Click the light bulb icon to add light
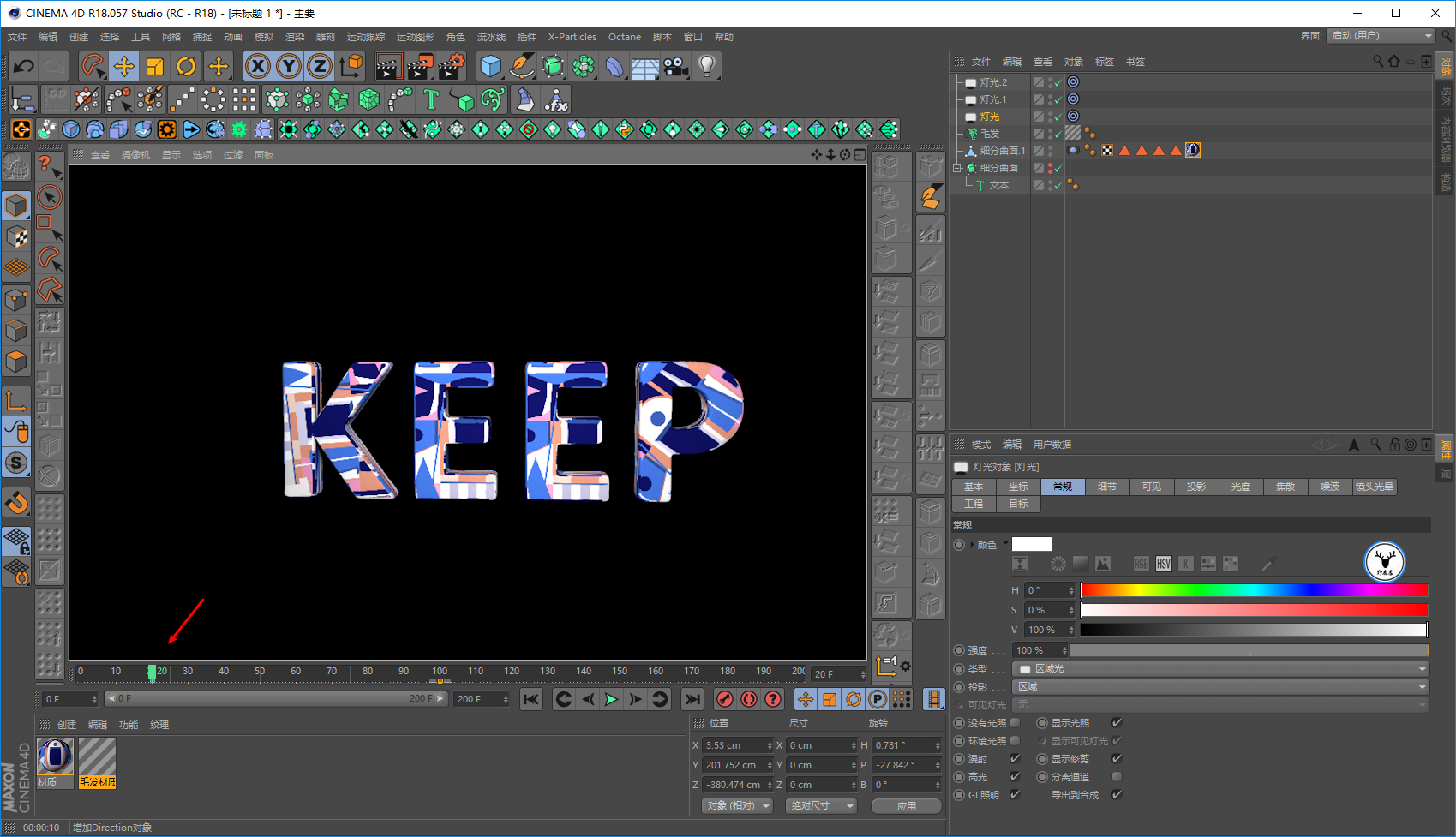1456x837 pixels. (x=706, y=66)
